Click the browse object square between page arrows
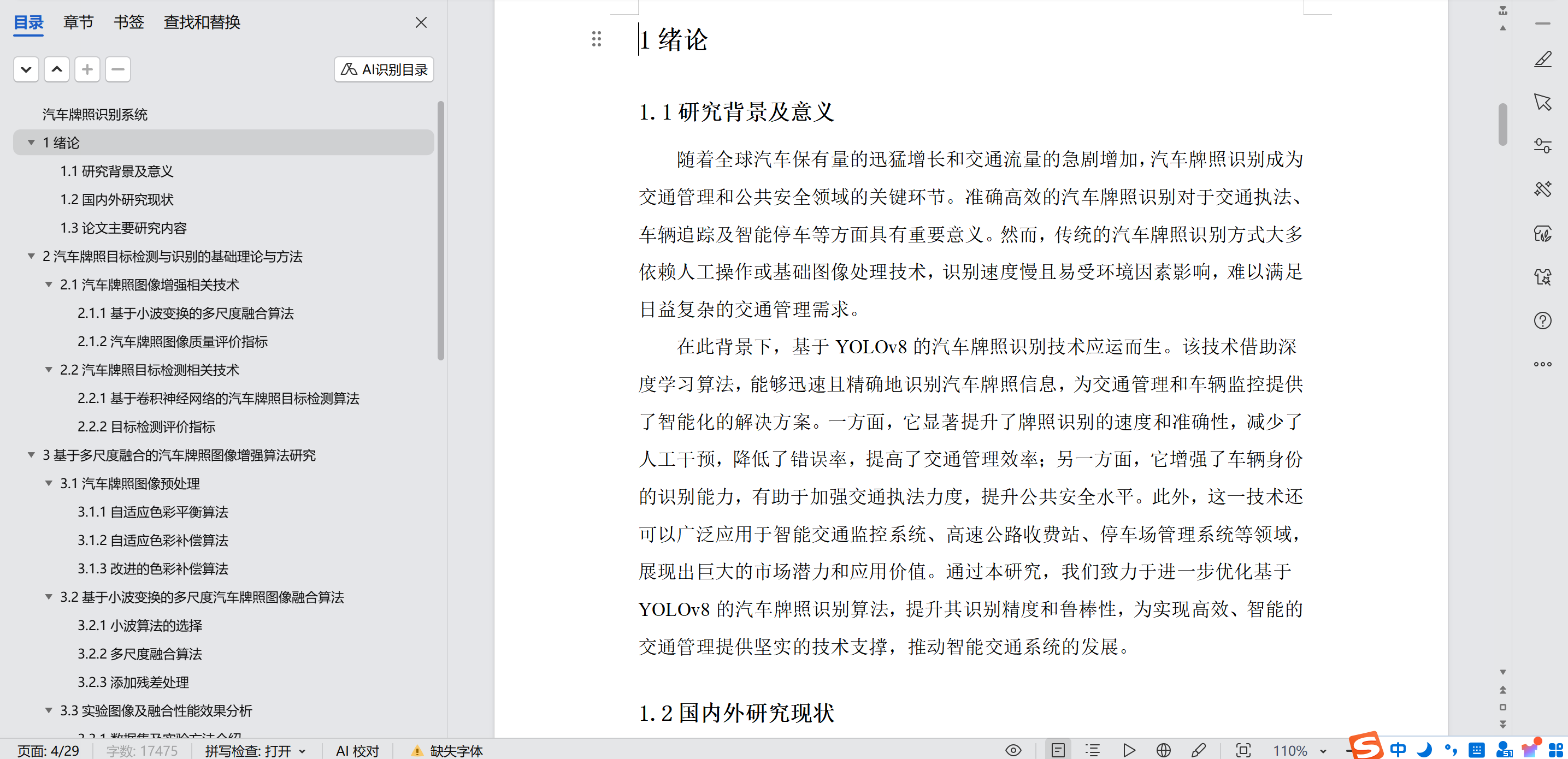The height and width of the screenshot is (759, 1568). coord(1502,707)
